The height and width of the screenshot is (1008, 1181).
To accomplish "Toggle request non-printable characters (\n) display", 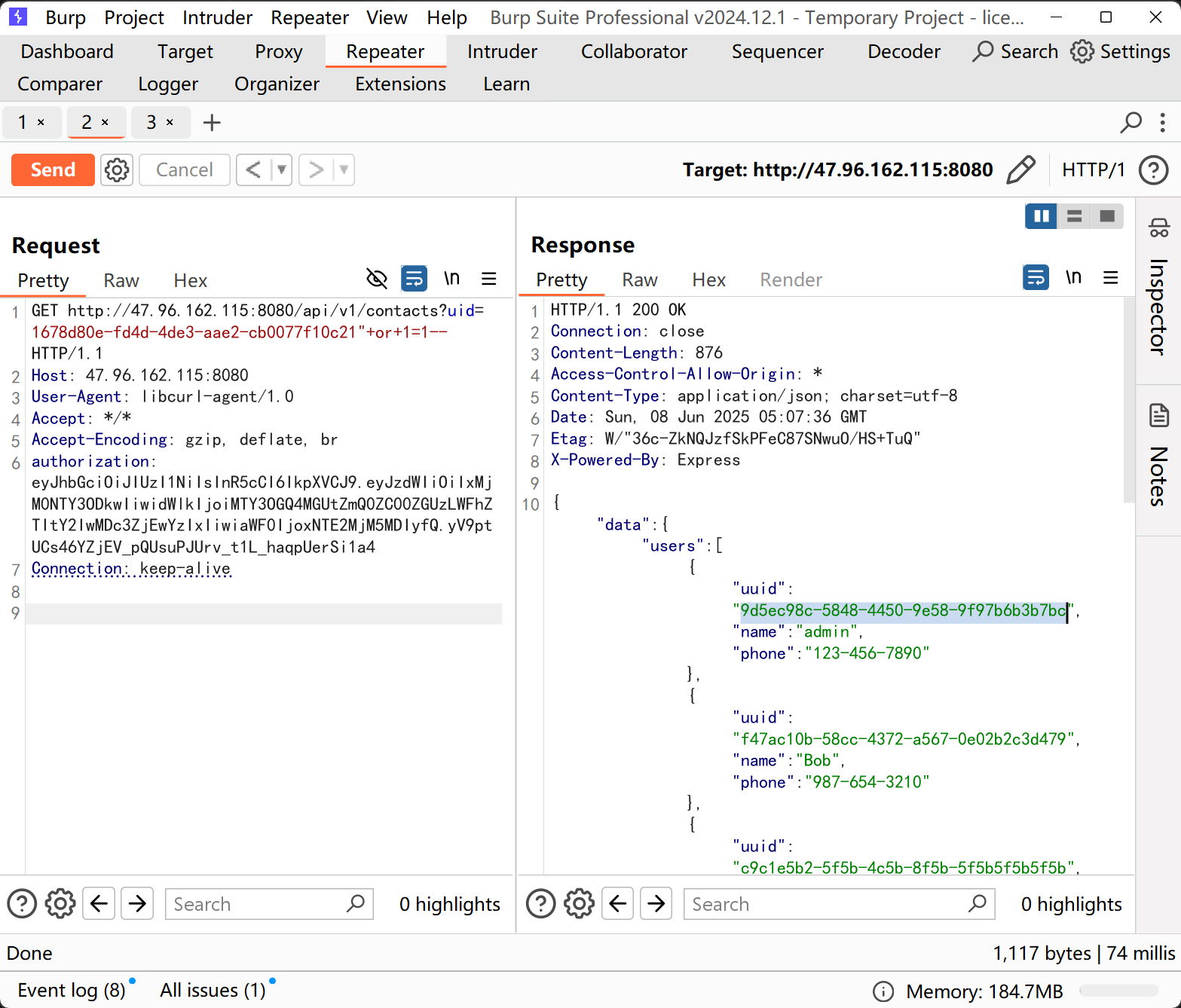I will point(451,279).
